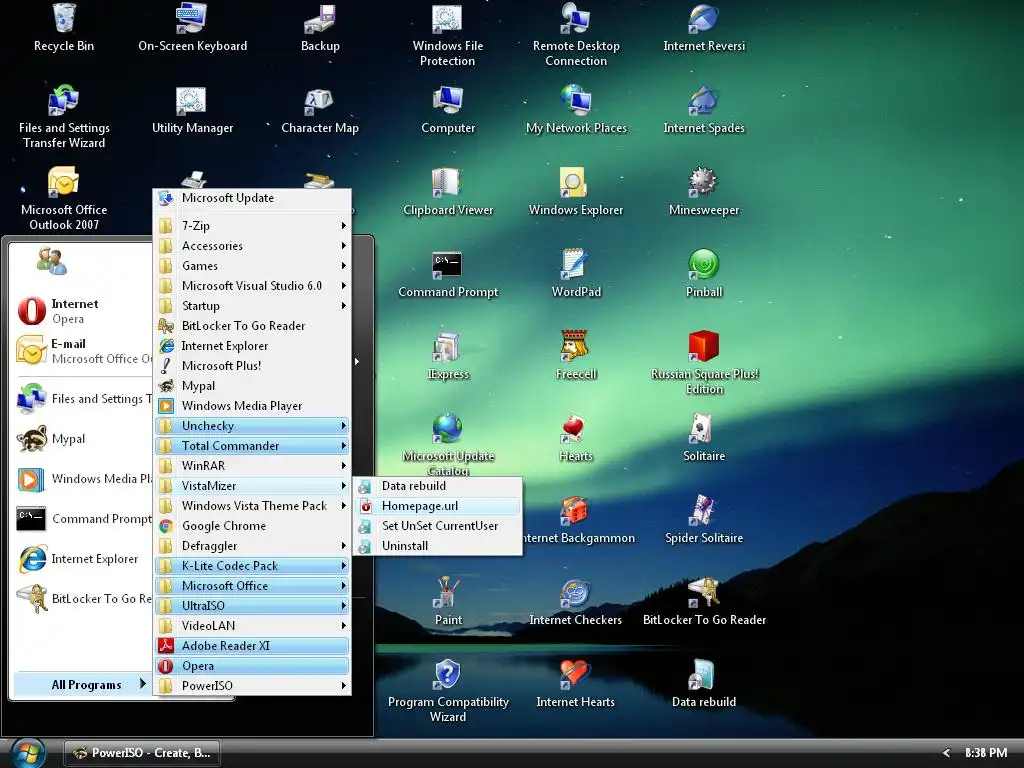Viewport: 1024px width, 768px height.
Task: Select Uninstall in VistaMizer submenu
Action: pyautogui.click(x=438, y=546)
